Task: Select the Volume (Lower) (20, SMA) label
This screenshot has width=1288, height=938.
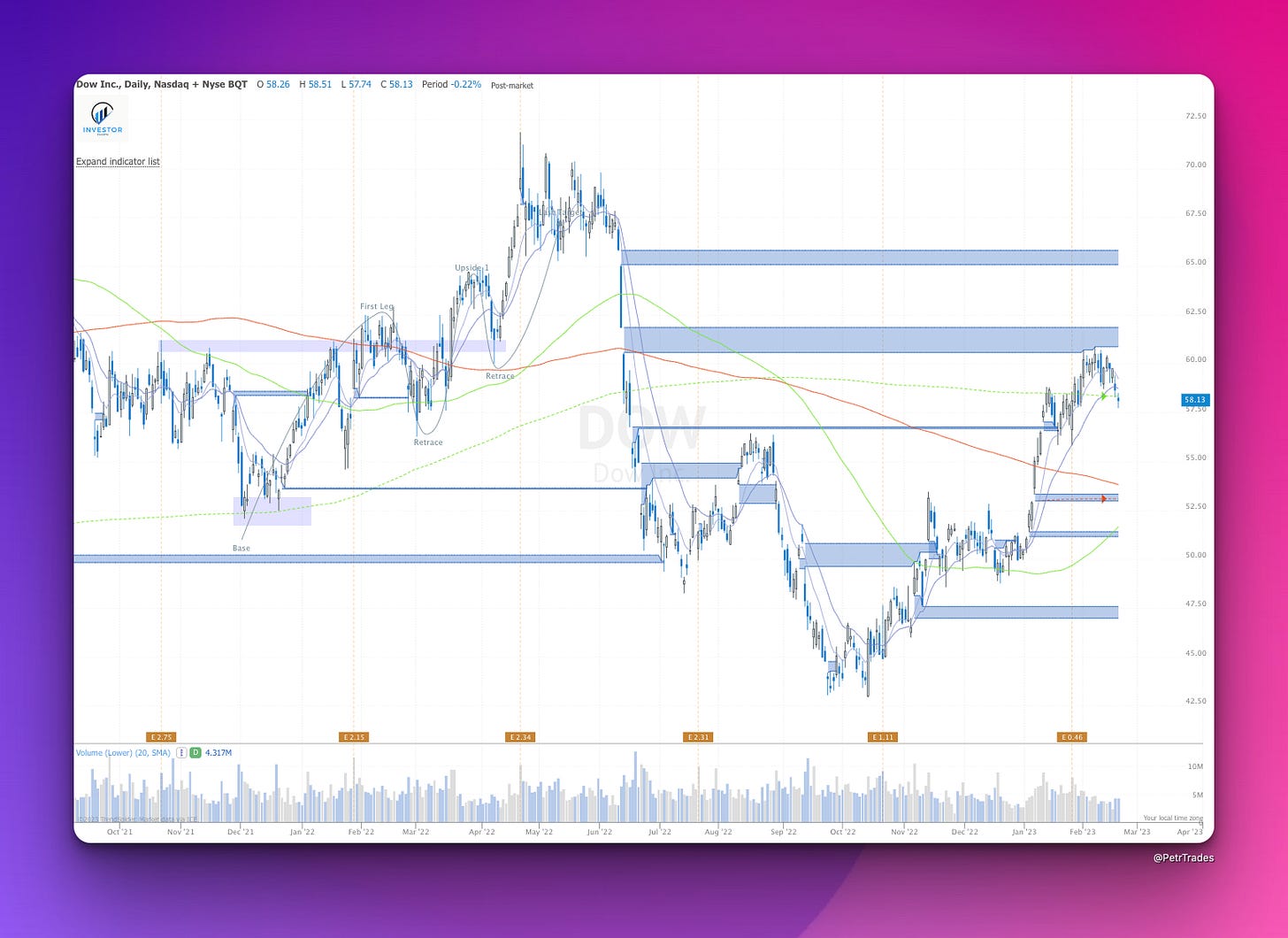Action: coord(124,753)
